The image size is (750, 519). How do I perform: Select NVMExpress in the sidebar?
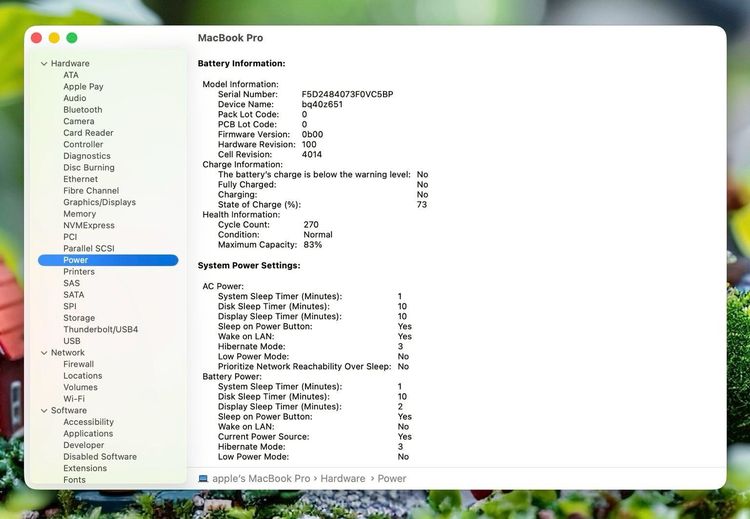88,225
